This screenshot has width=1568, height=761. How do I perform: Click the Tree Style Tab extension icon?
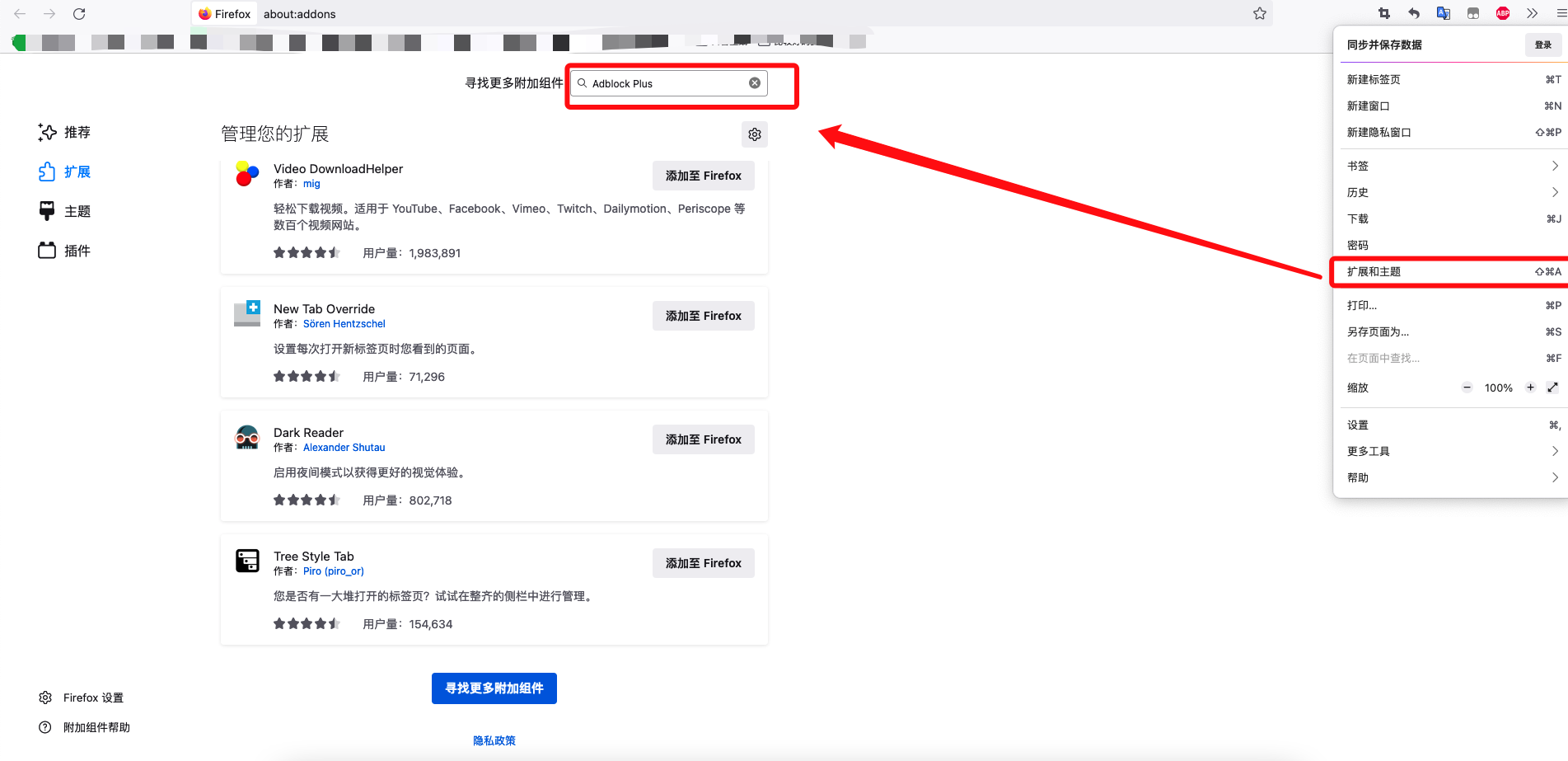[247, 561]
